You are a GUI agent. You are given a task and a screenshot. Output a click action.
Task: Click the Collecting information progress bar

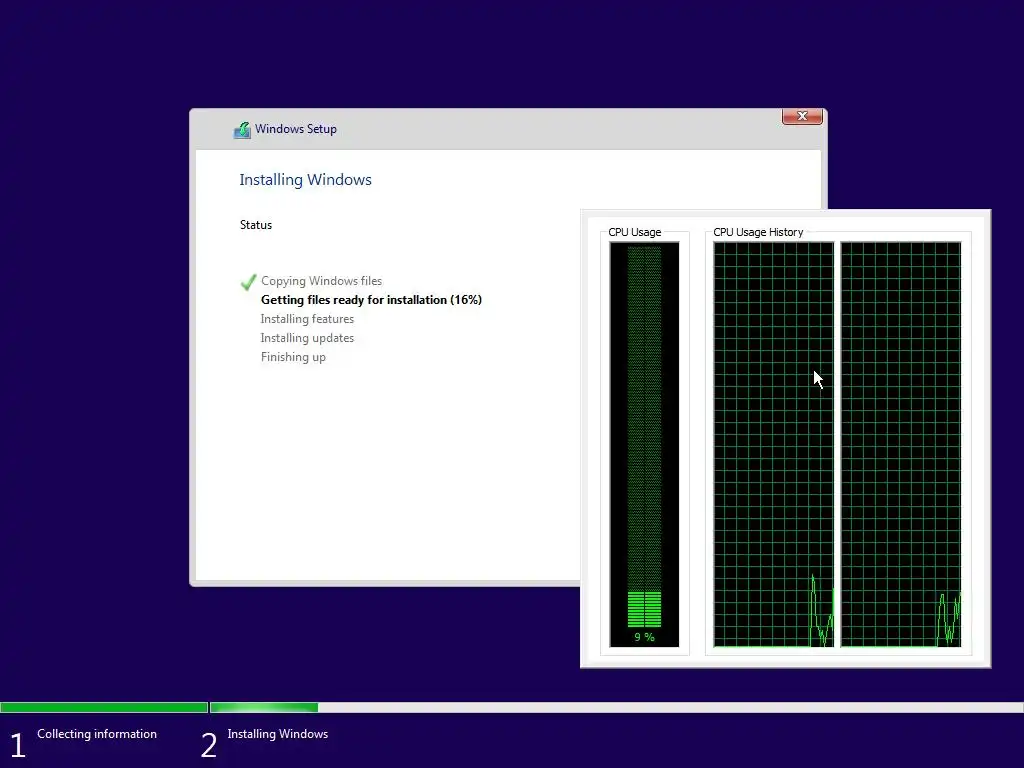[104, 707]
